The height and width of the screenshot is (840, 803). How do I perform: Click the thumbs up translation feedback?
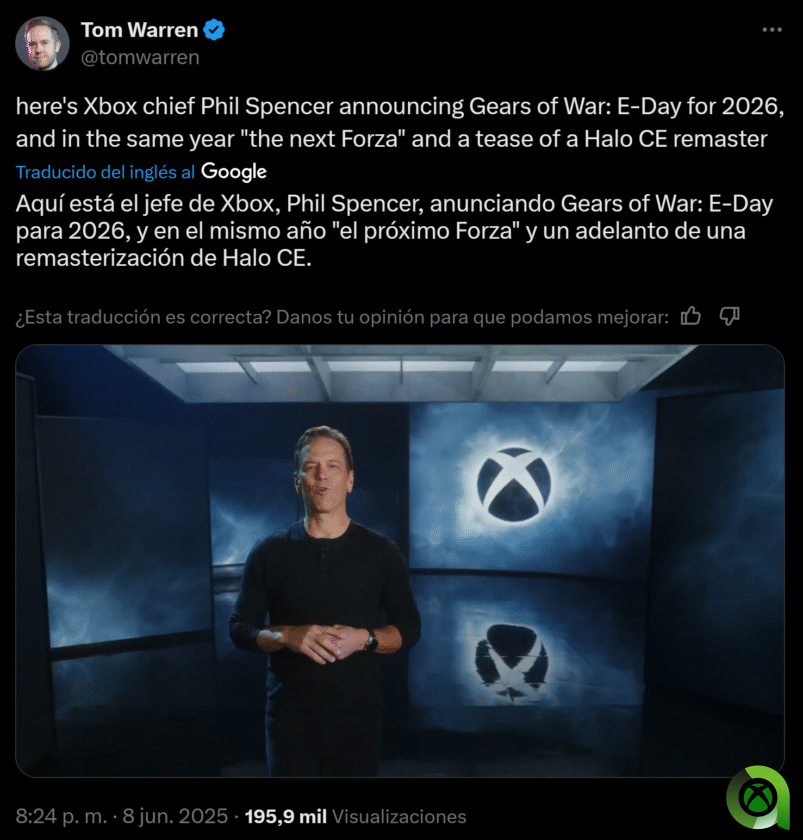coord(691,317)
